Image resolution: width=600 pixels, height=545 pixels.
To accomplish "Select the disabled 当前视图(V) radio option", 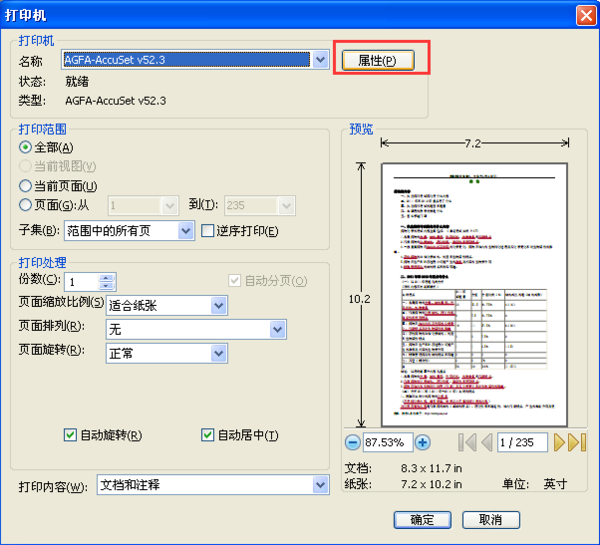I will click(25, 166).
